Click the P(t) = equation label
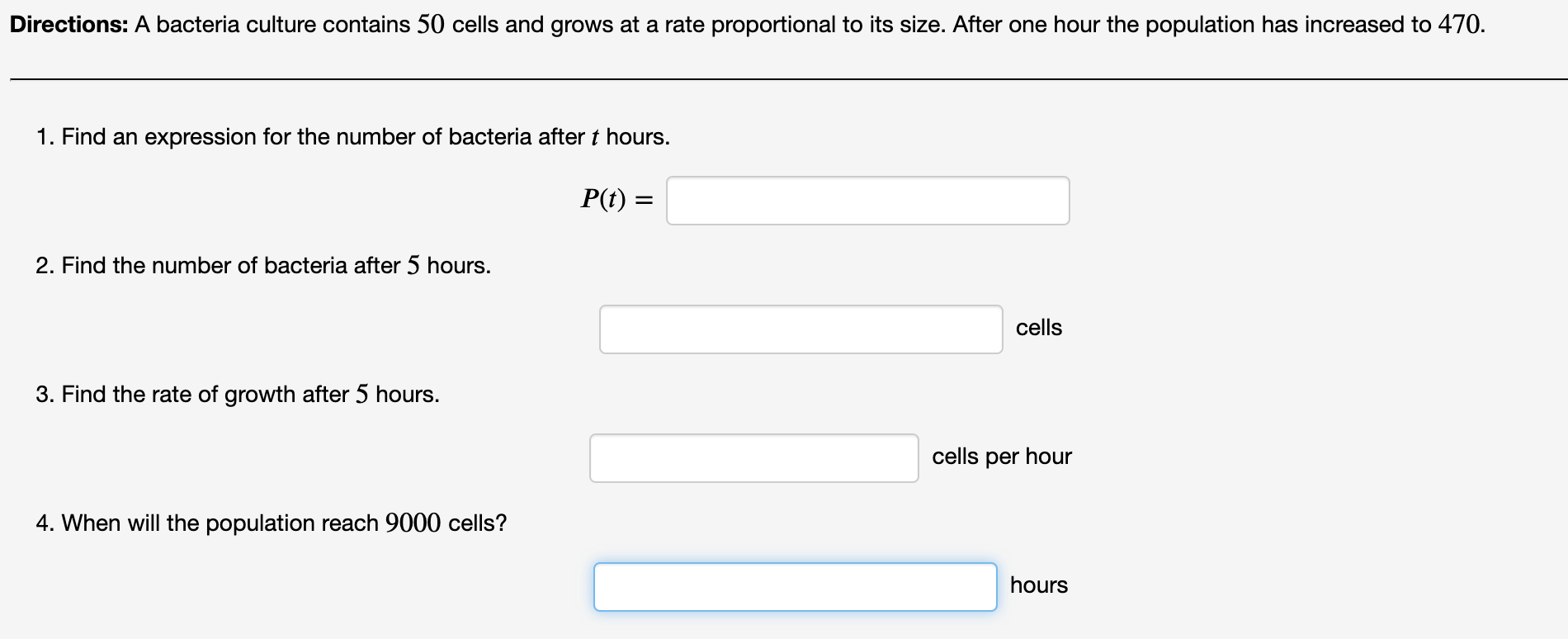The width and height of the screenshot is (1568, 639). pos(617,199)
